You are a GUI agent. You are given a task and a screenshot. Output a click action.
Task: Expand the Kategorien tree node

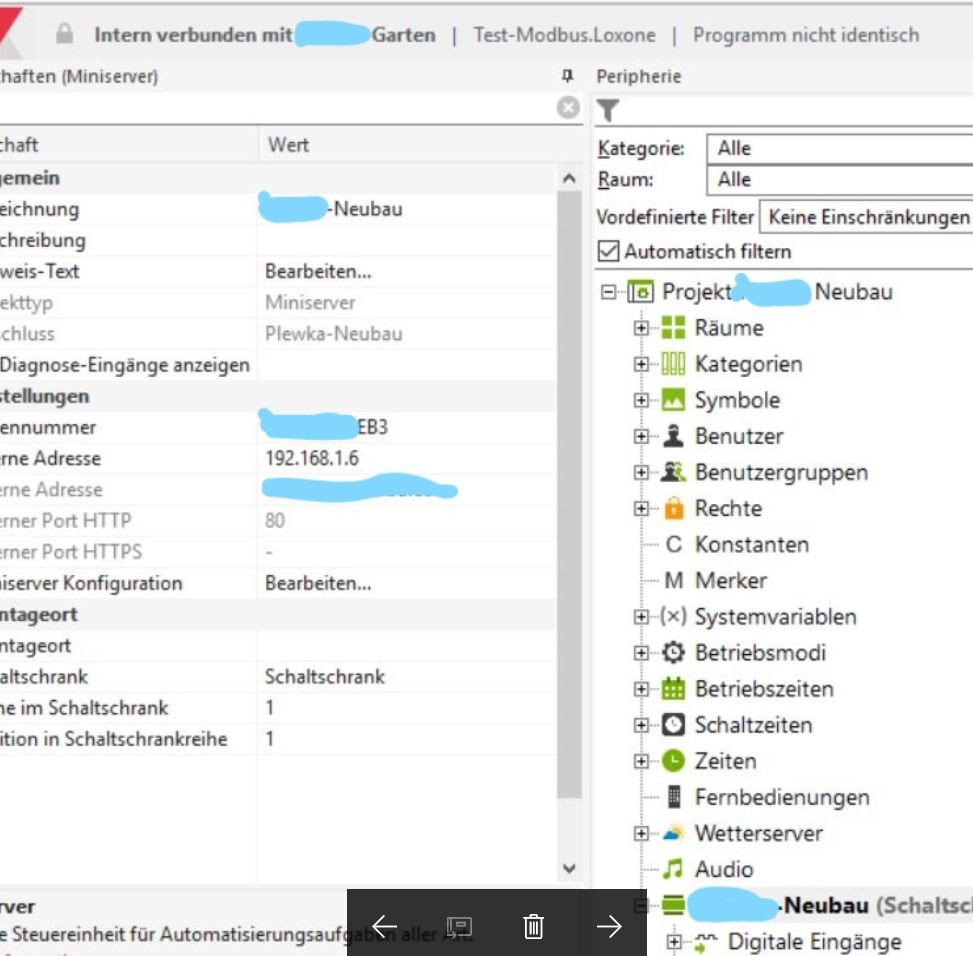pyautogui.click(x=641, y=364)
